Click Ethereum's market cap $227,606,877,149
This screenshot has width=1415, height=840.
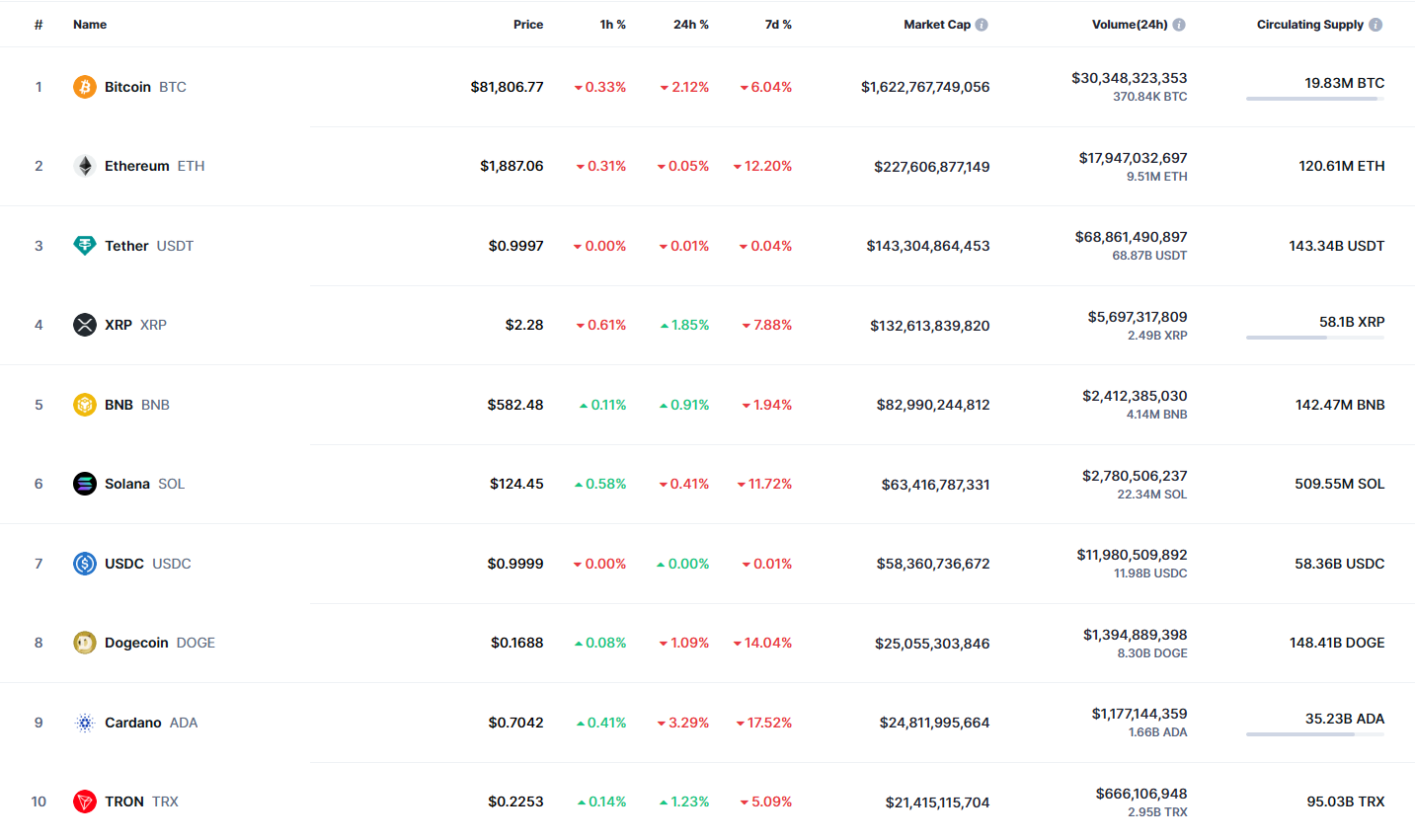tap(932, 167)
